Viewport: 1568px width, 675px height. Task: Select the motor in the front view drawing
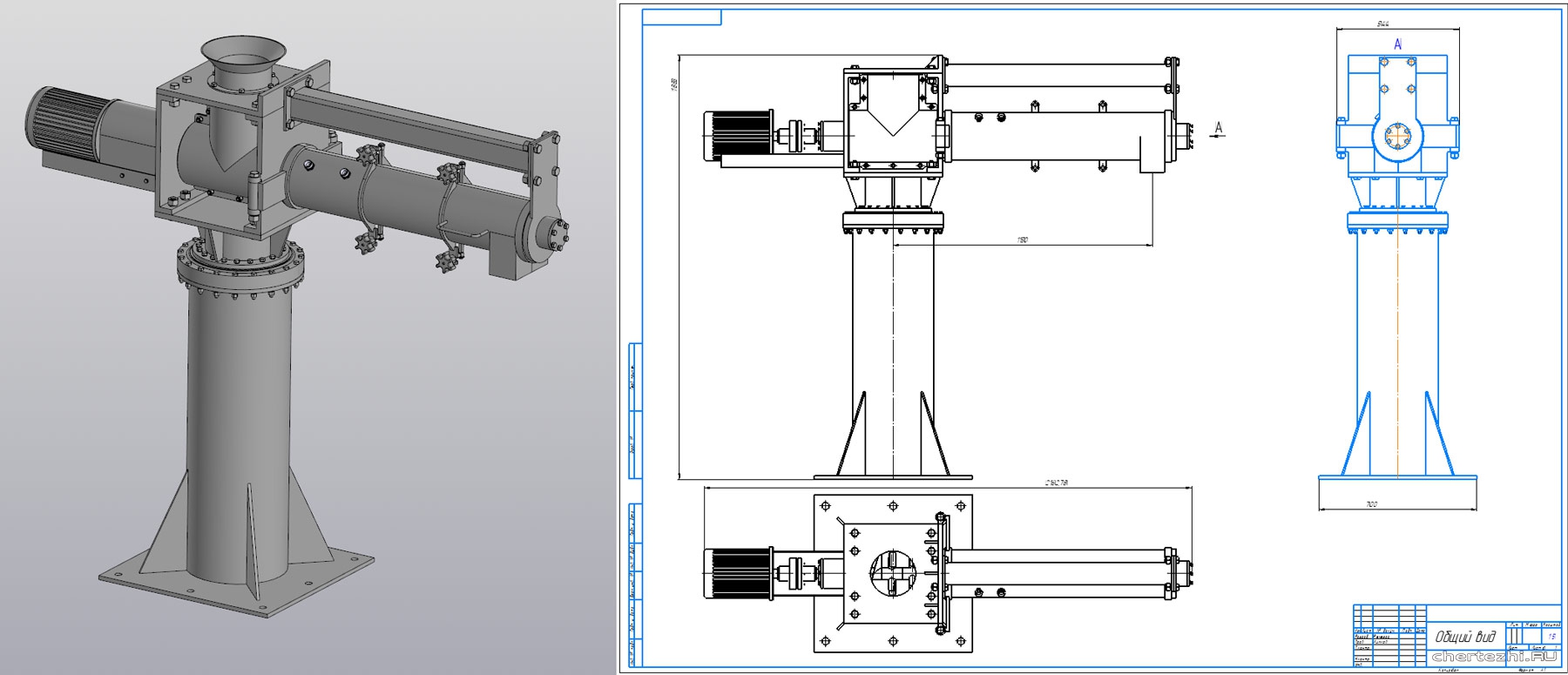point(738,136)
